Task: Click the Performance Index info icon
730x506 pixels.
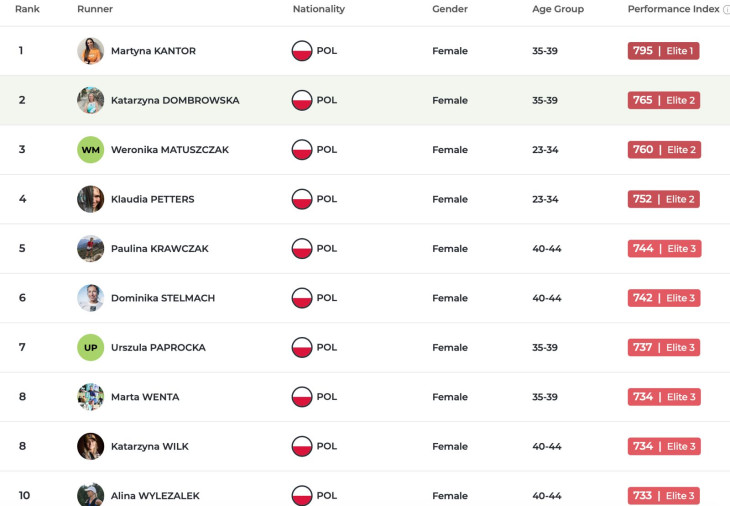Action: click(x=726, y=9)
